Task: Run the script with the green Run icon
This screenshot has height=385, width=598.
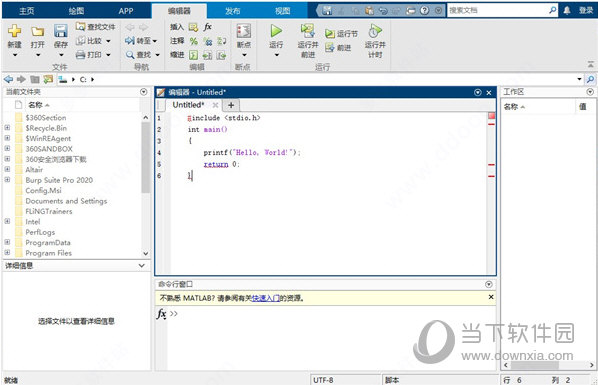Action: (276, 31)
